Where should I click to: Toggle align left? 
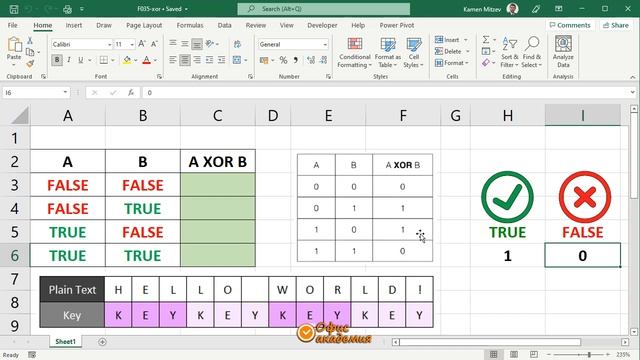pyautogui.click(x=173, y=60)
